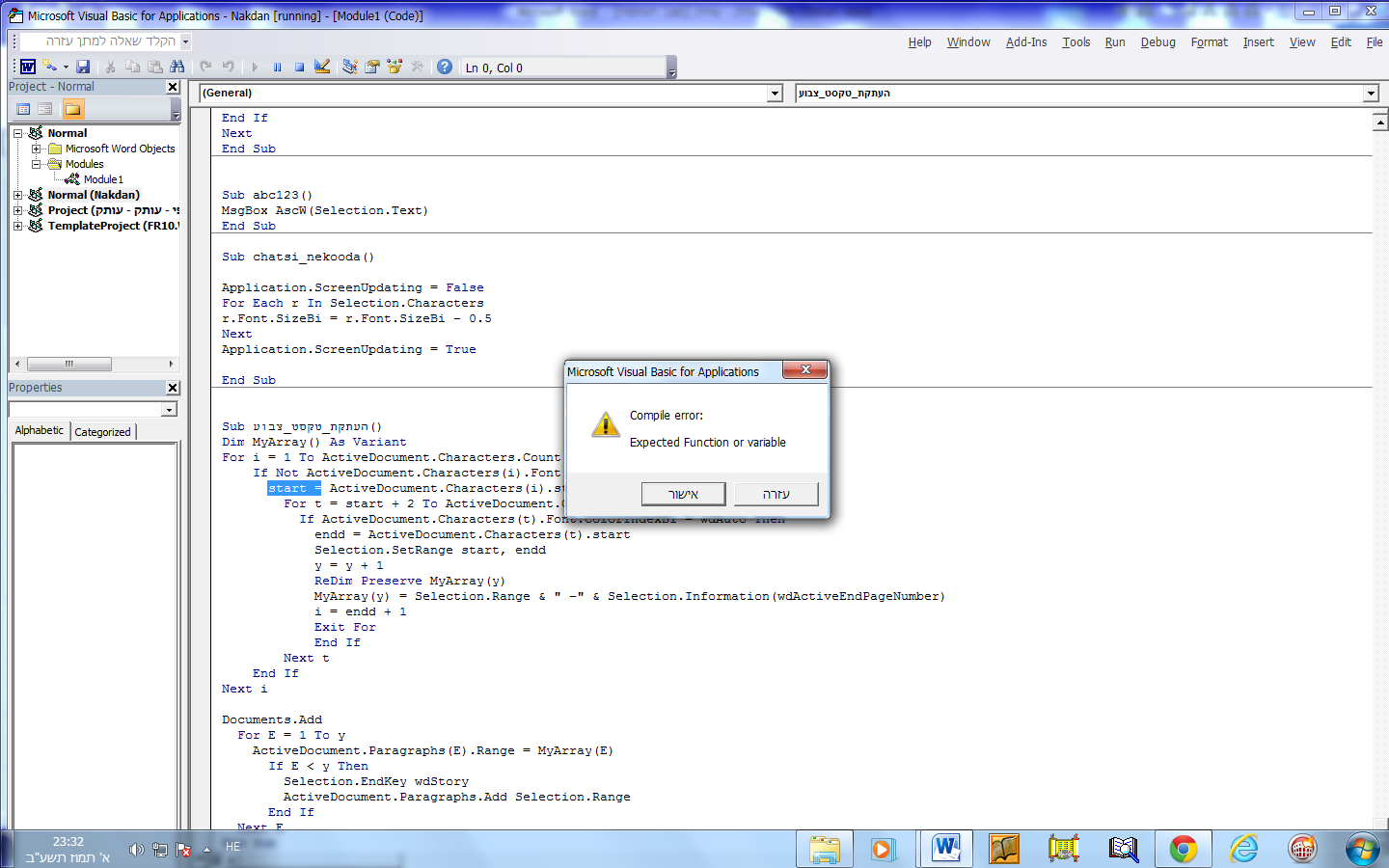Open the help question box dropdown arrow
This screenshot has width=1389, height=868.
(185, 41)
